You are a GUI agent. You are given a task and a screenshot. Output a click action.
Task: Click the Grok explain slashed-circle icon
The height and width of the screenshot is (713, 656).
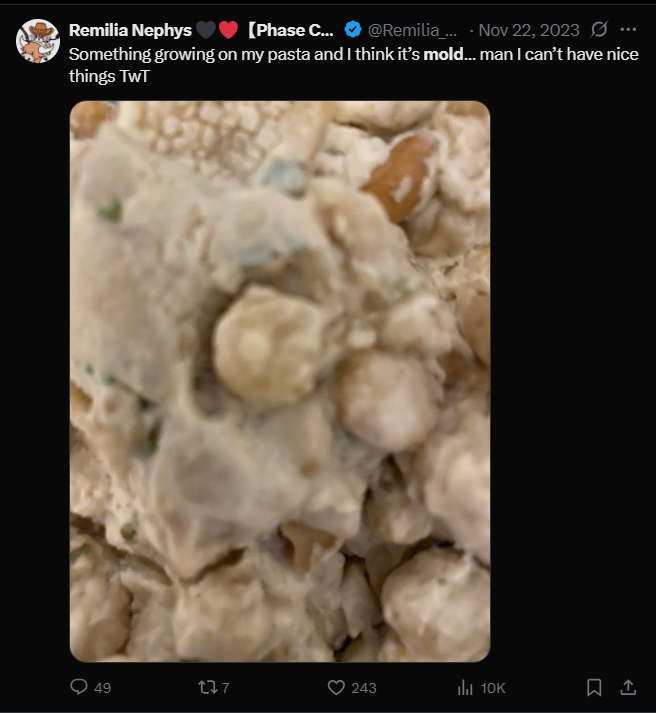pos(599,30)
